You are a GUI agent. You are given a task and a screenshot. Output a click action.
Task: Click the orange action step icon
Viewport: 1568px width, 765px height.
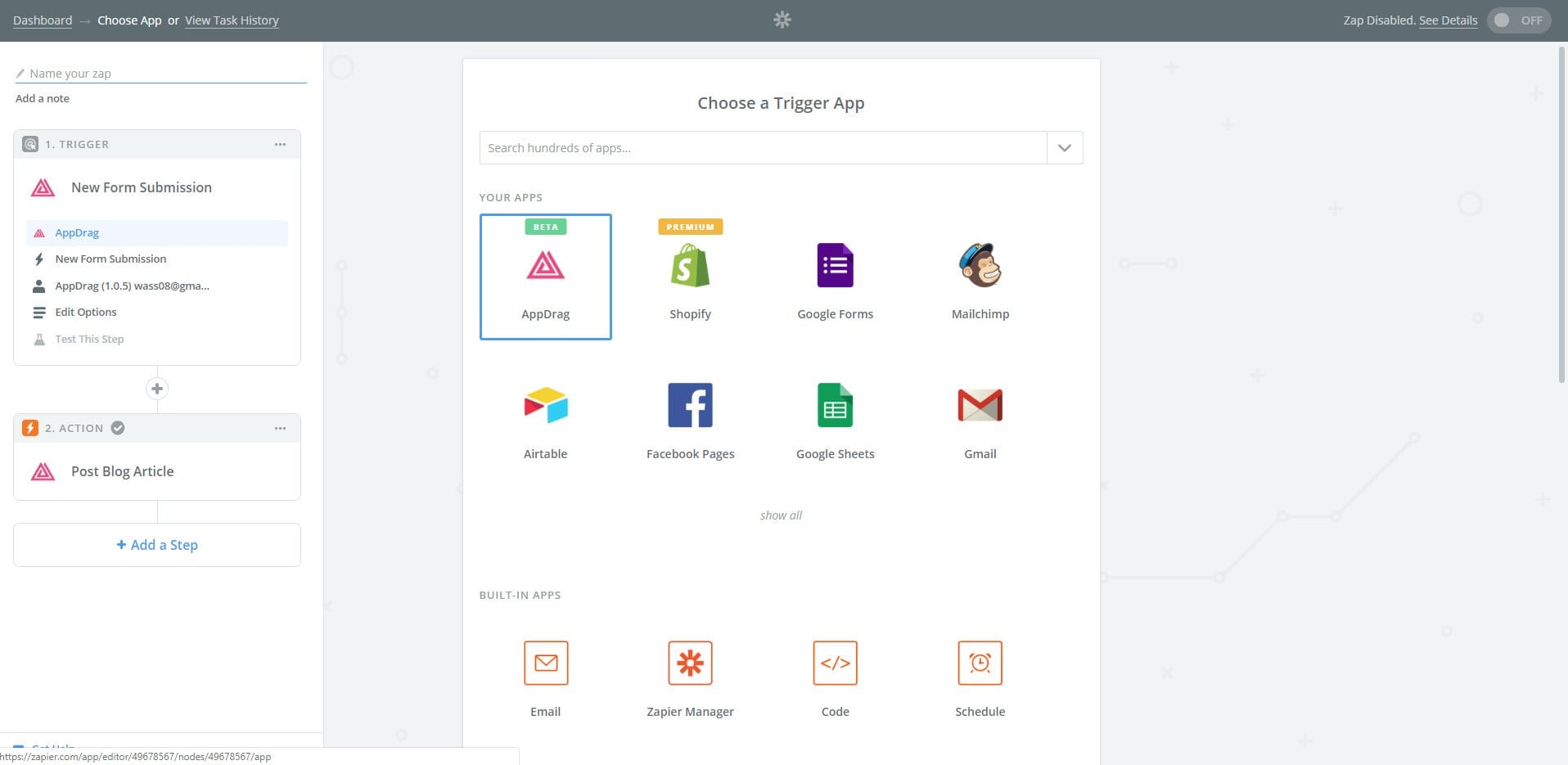tap(30, 428)
